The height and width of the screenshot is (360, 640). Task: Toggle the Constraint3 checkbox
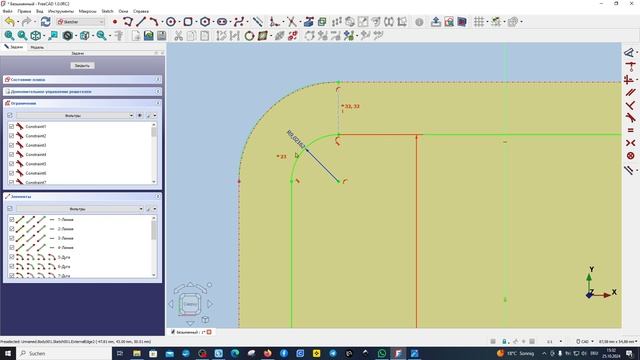click(x=11, y=145)
